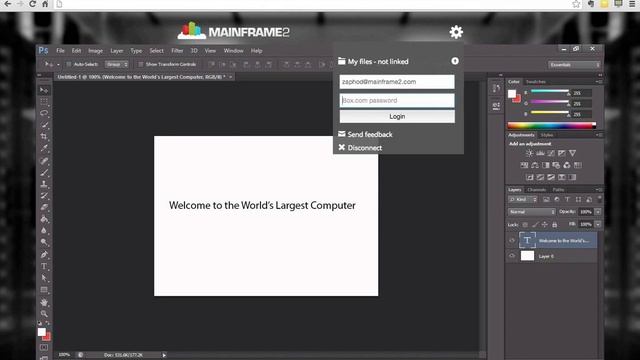Hide the Welcome text layer
The image size is (640, 360).
[512, 240]
